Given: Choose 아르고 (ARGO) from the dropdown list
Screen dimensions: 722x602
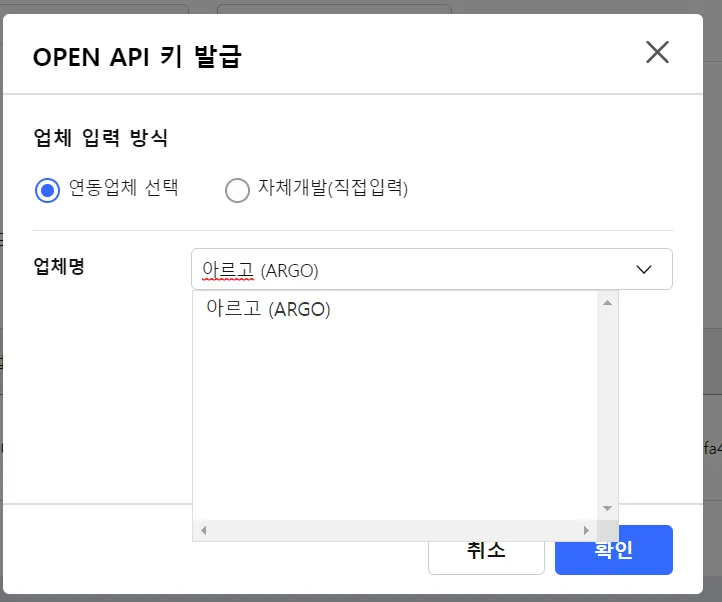Looking at the screenshot, I should pyautogui.click(x=268, y=309).
